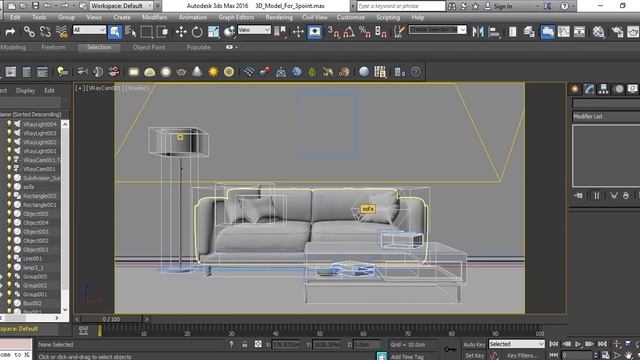Image resolution: width=640 pixels, height=360 pixels.
Task: Click the Key Filters button
Action: (522, 356)
